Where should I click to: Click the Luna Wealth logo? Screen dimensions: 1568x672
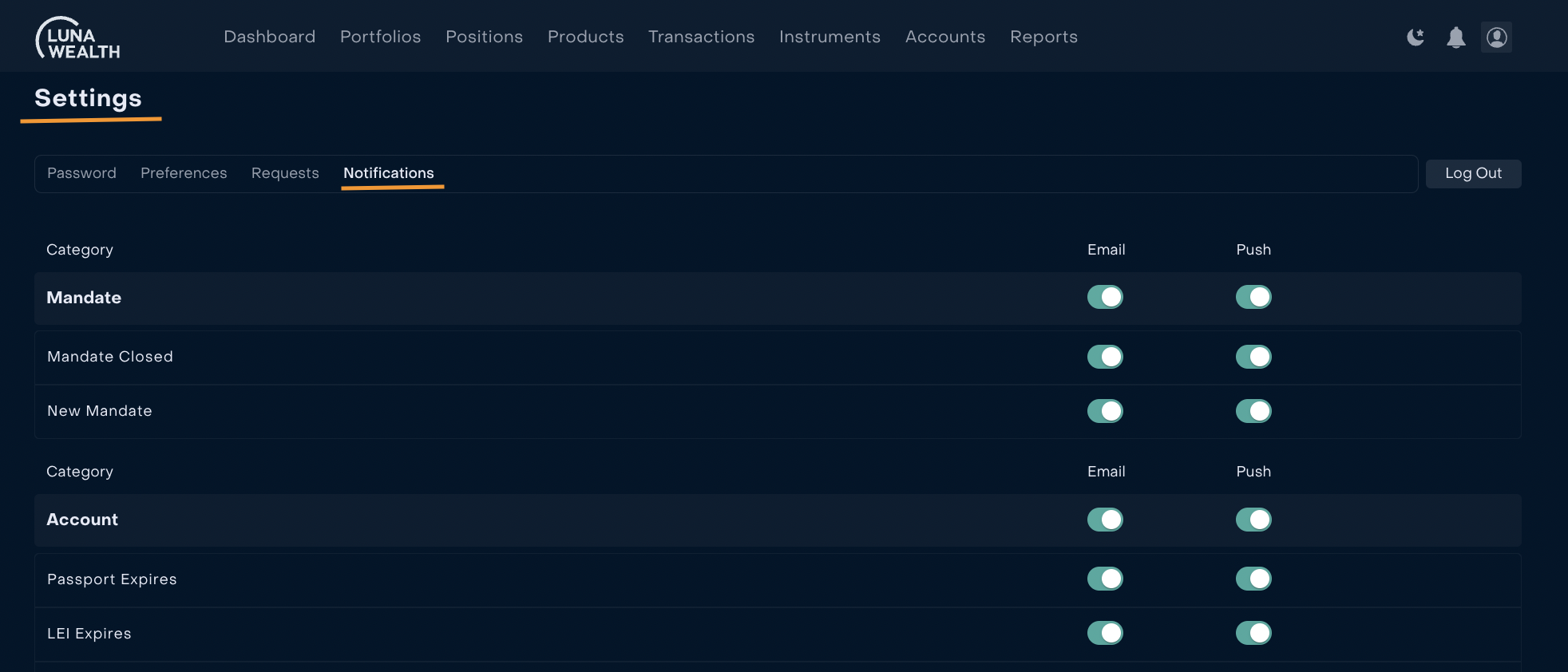(x=77, y=38)
